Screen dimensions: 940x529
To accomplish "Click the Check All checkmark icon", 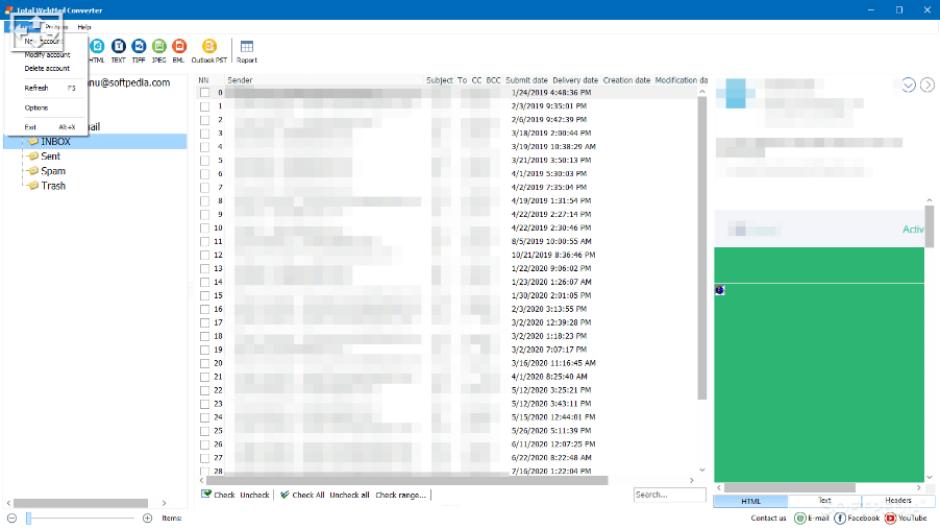I will point(285,494).
